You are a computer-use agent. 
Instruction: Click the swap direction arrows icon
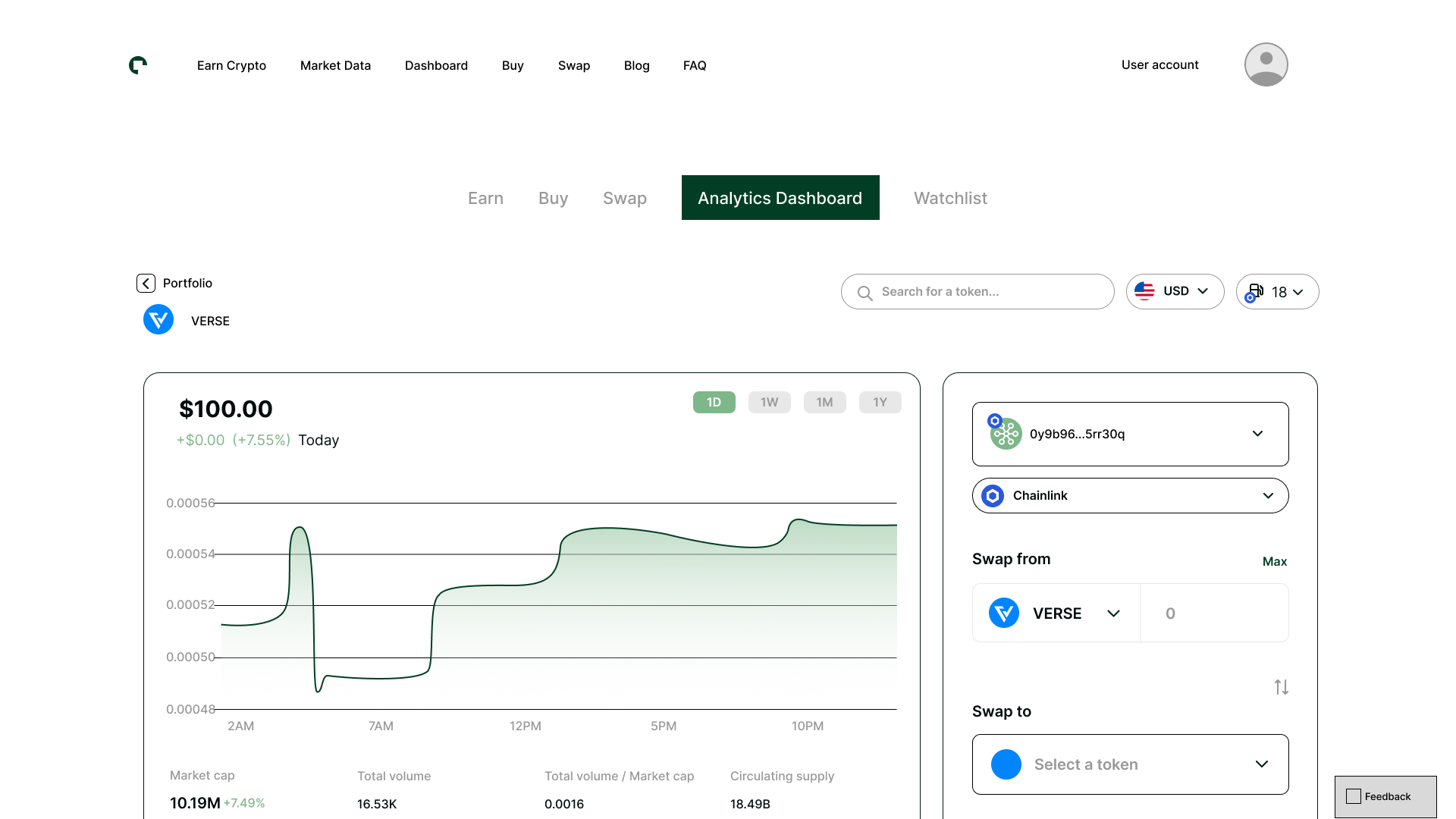1281,687
